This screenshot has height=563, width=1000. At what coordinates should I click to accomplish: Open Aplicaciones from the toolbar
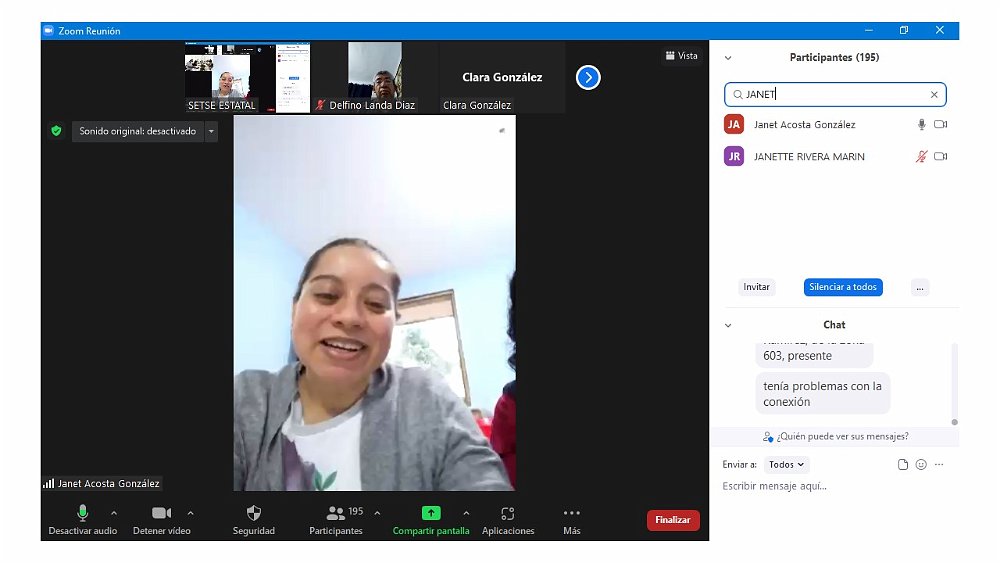pos(508,513)
